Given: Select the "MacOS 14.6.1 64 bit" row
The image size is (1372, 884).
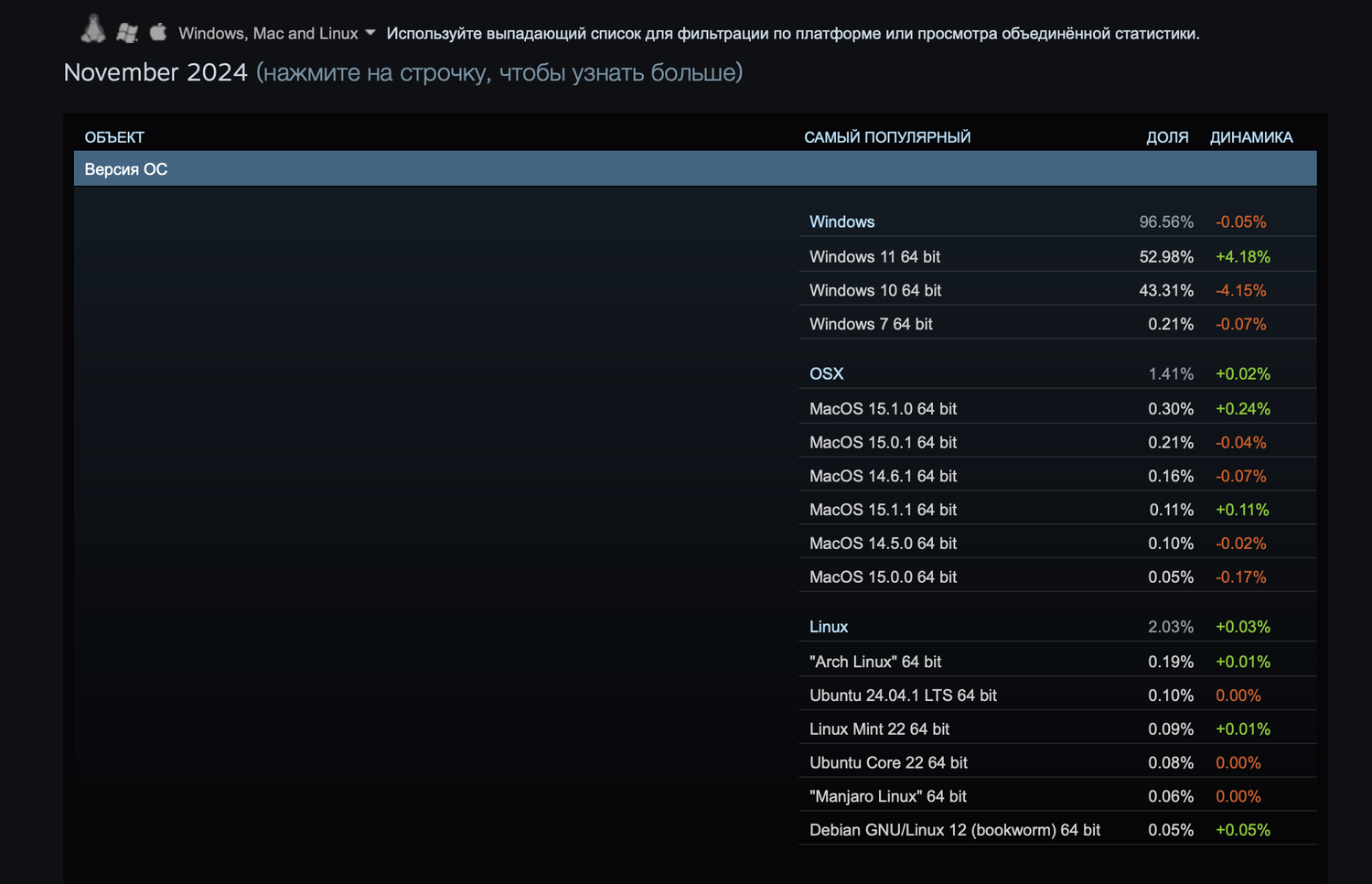Looking at the screenshot, I should pyautogui.click(x=1058, y=477).
